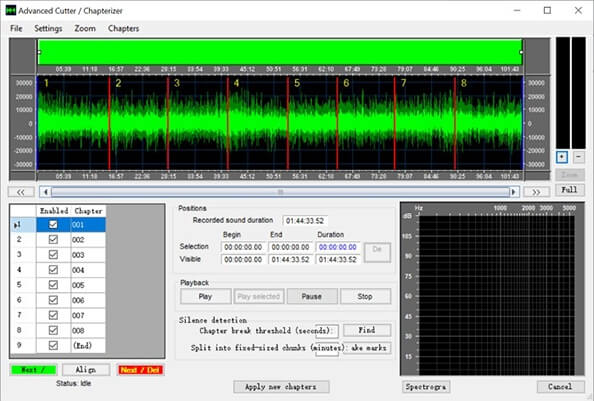
Task: Click the app icon in title bar
Action: pyautogui.click(x=11, y=11)
